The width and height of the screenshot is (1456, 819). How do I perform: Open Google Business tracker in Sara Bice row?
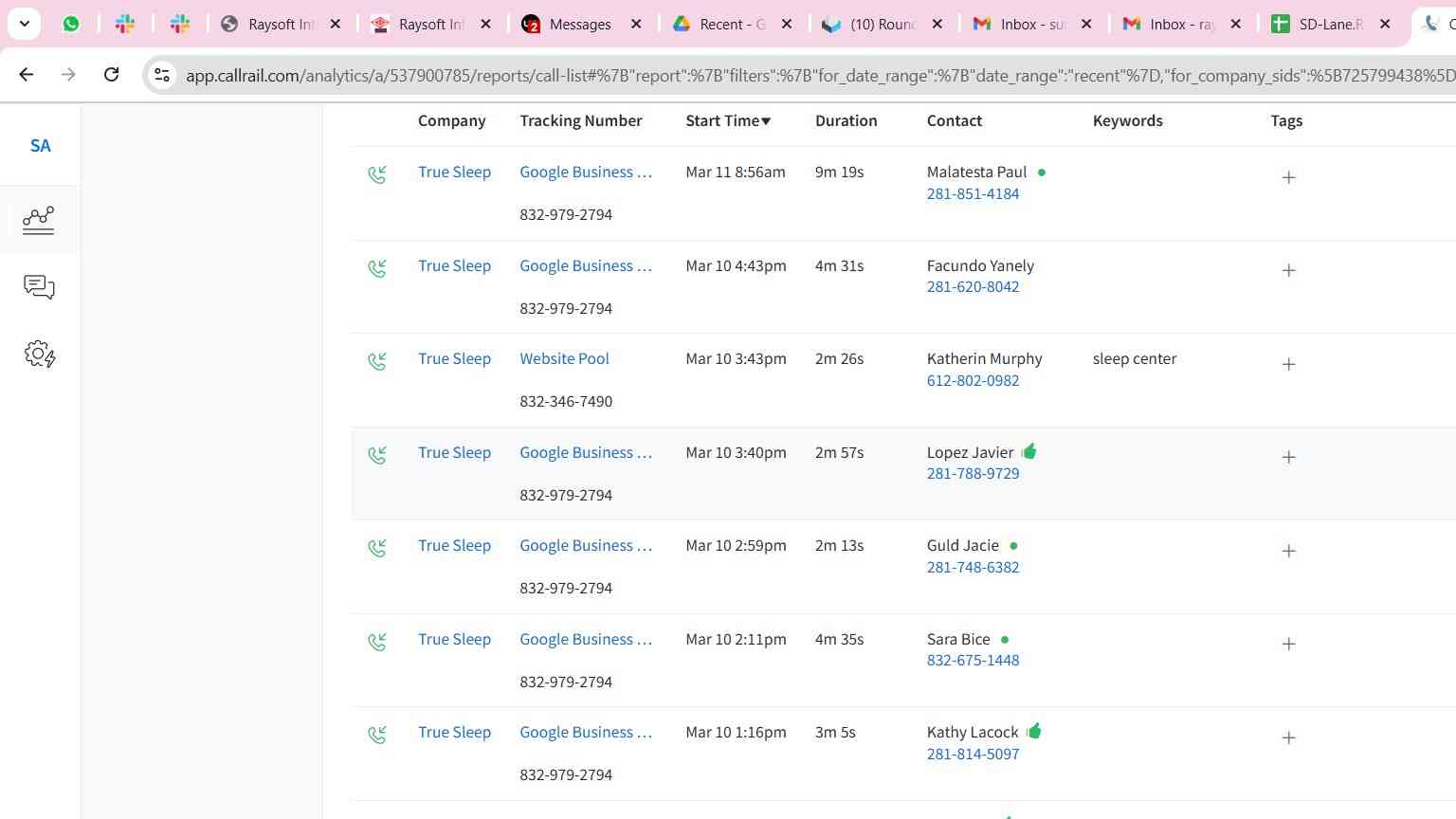click(x=586, y=639)
